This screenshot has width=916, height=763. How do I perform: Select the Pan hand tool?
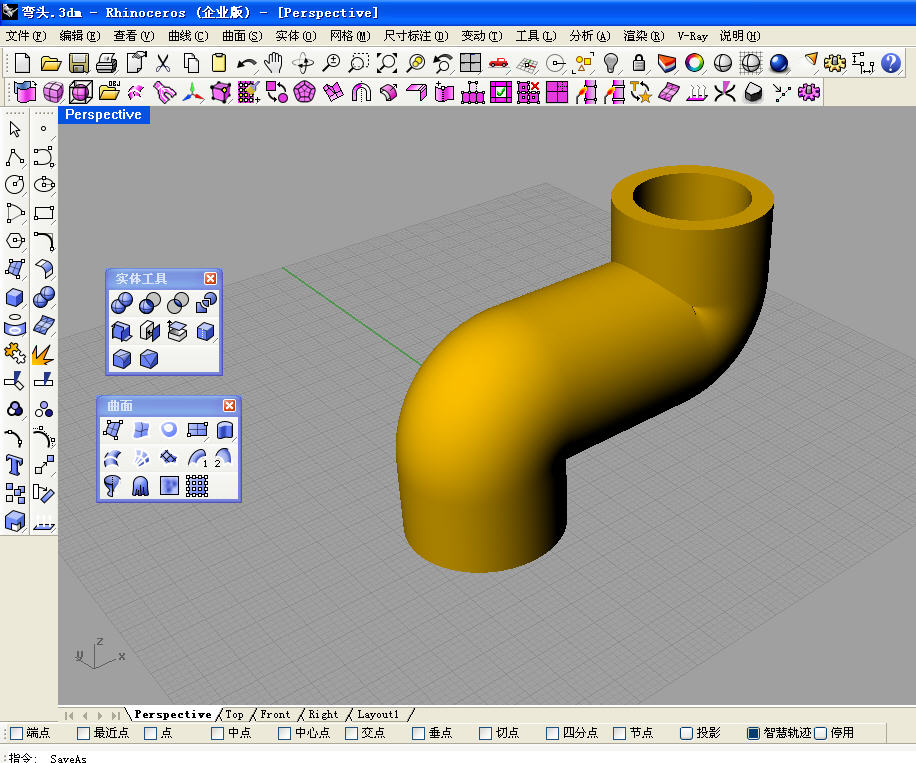pyautogui.click(x=273, y=63)
